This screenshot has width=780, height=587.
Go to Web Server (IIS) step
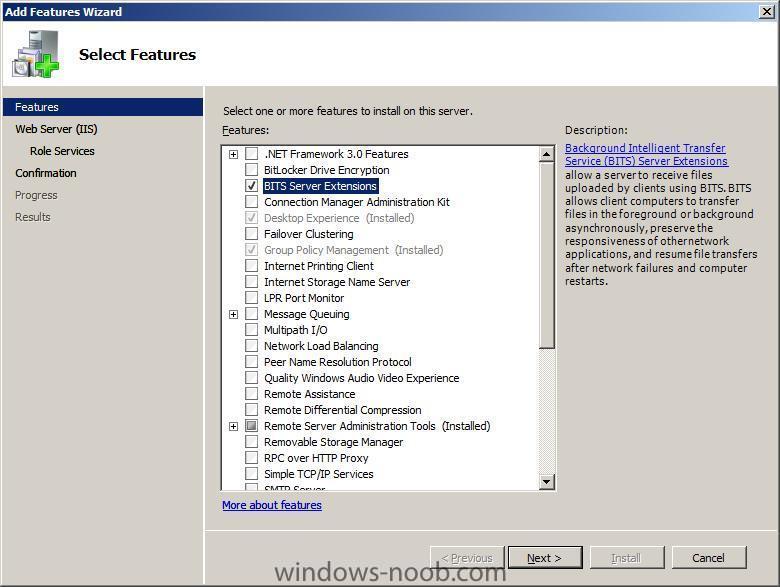[56, 129]
